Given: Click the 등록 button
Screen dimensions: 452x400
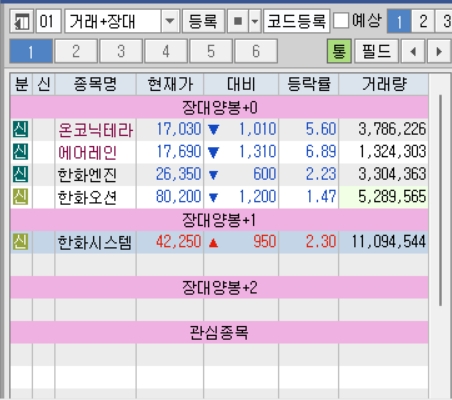Looking at the screenshot, I should 203,22.
